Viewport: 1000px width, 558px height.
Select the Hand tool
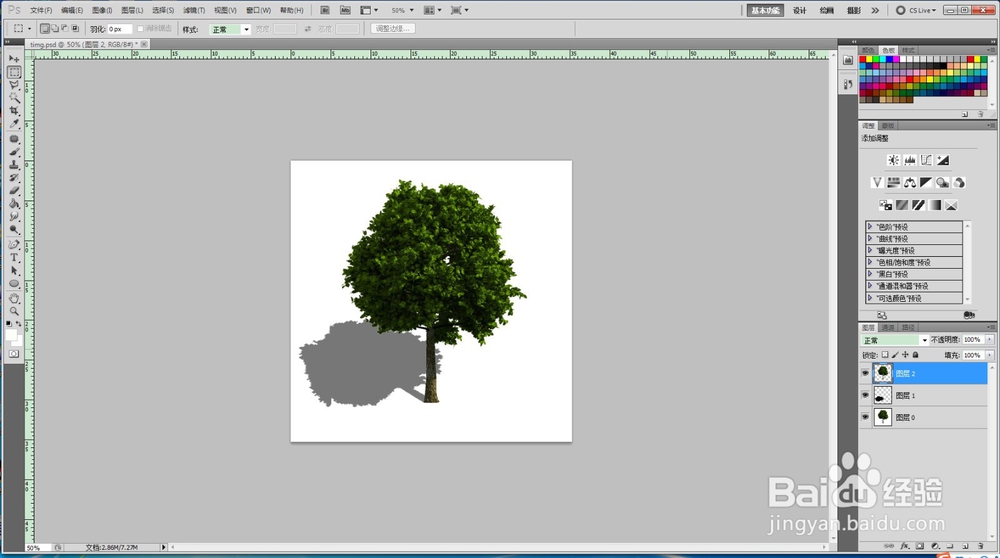pos(14,298)
